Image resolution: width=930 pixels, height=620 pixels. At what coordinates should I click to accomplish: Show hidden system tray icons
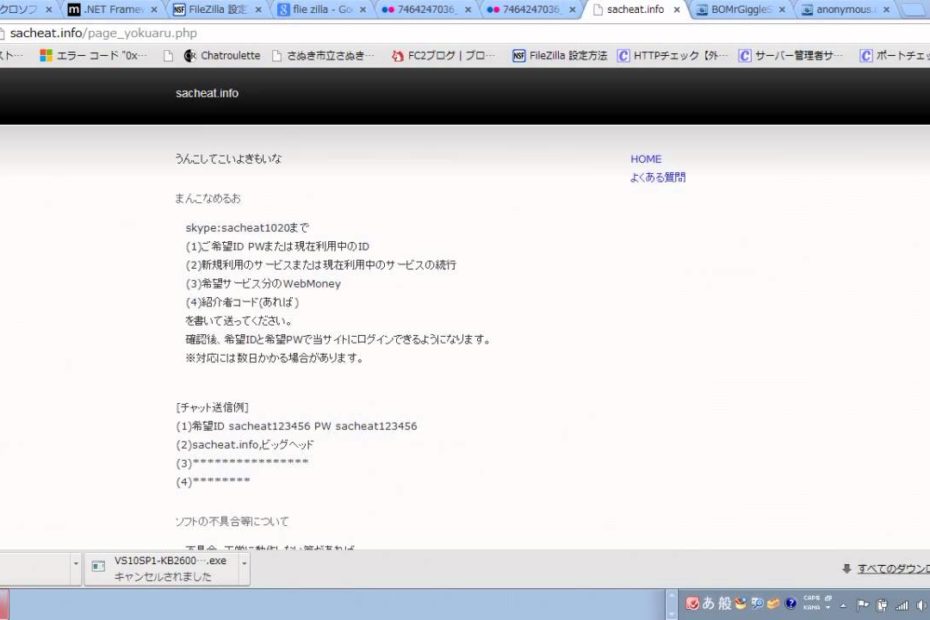tap(841, 605)
